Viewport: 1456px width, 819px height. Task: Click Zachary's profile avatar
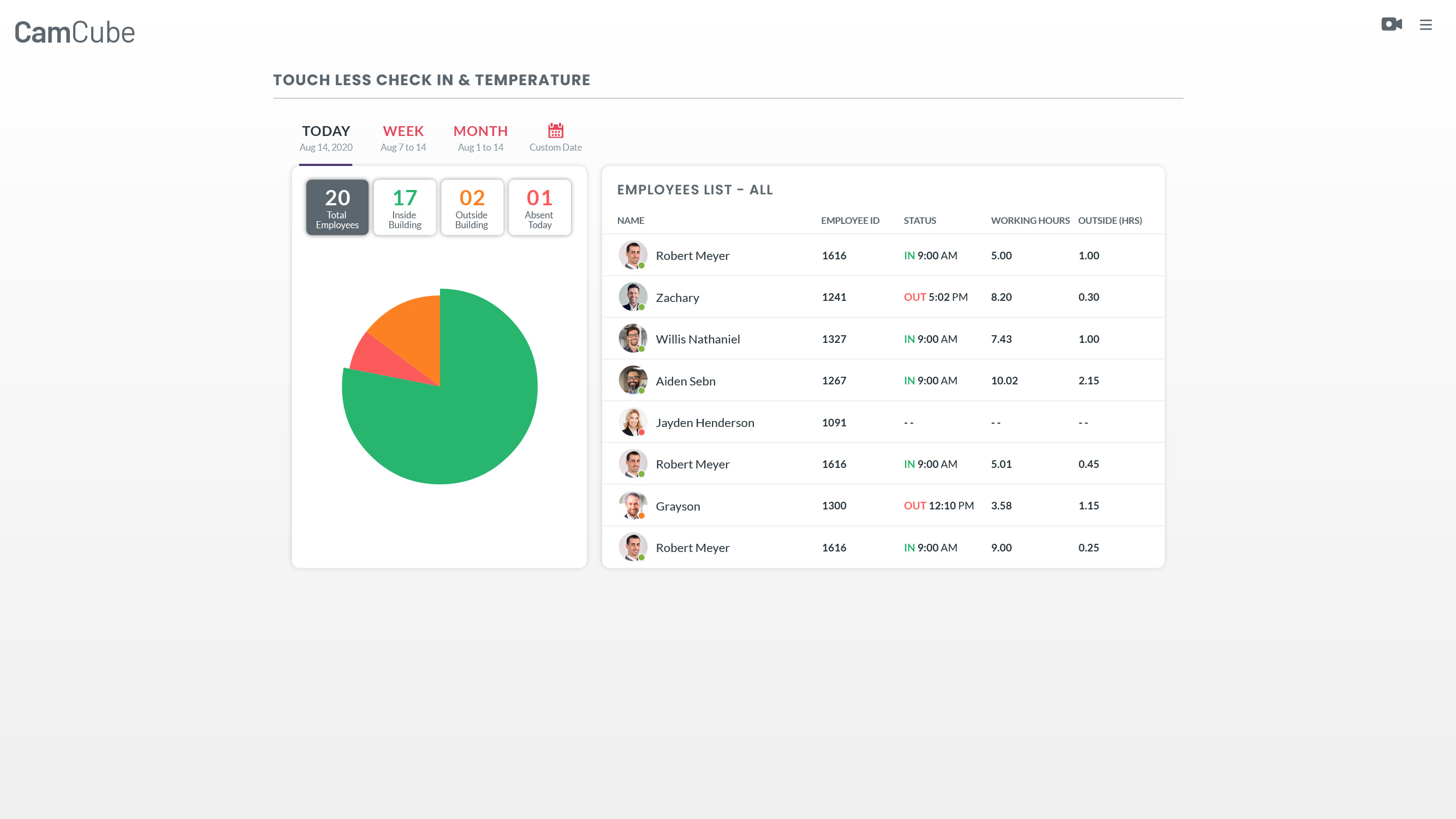pos(633,296)
